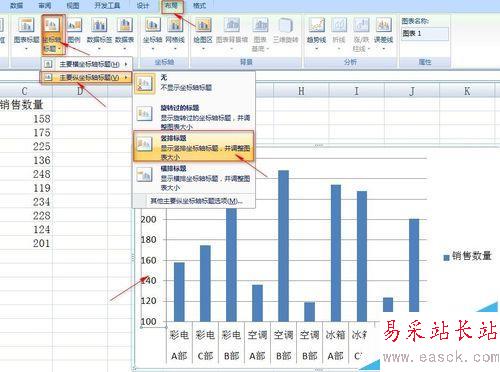Screen dimensions: 500x372
Task: Choose 旋转过的标题 (rotated title) option
Action: click(x=194, y=116)
